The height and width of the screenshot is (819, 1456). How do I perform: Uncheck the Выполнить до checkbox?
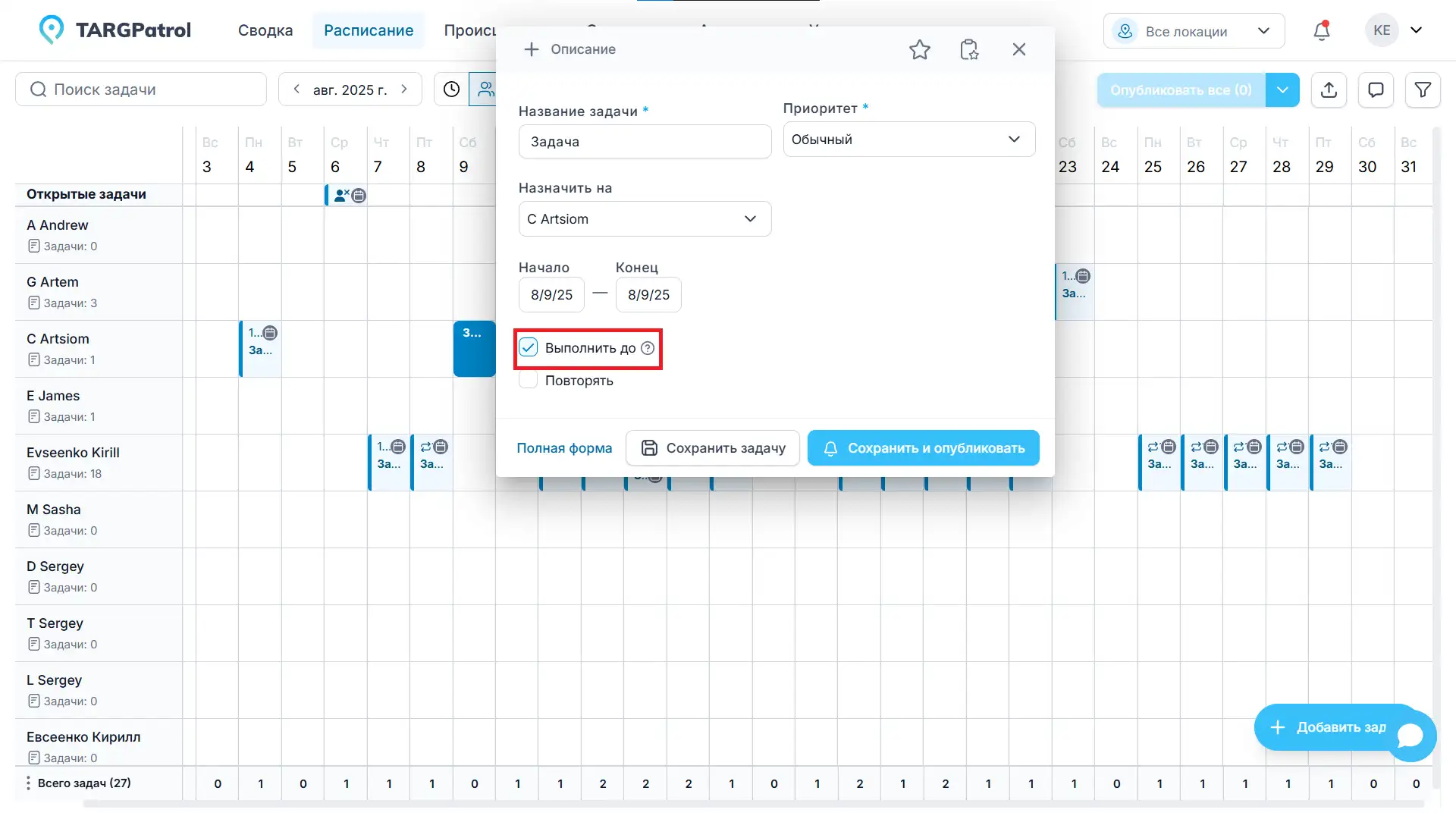point(528,347)
